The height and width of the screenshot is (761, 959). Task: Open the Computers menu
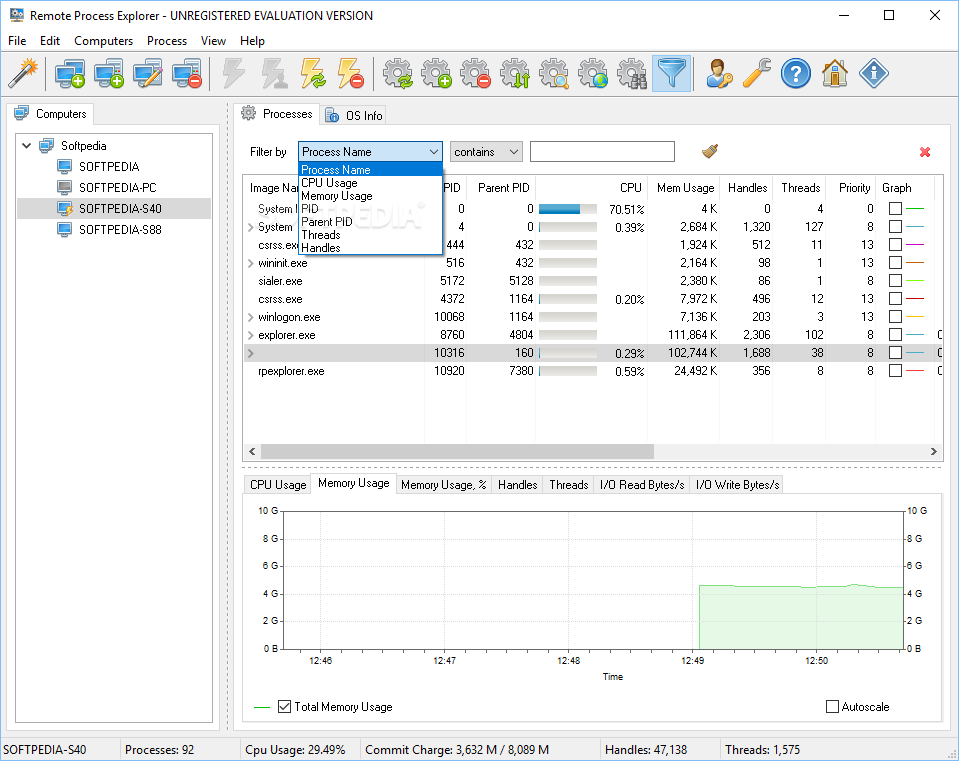pyautogui.click(x=103, y=40)
